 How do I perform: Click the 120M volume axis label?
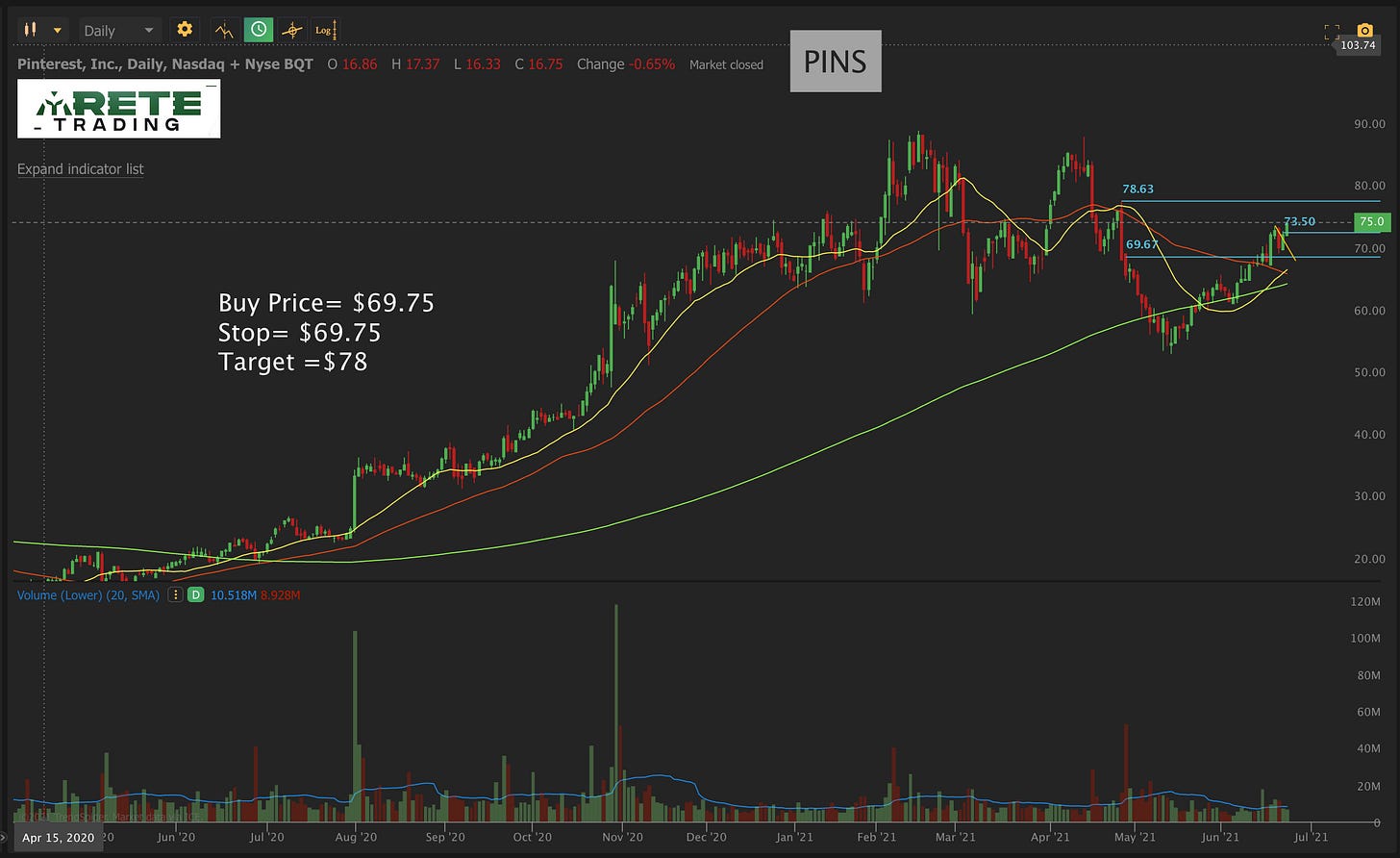point(1366,602)
